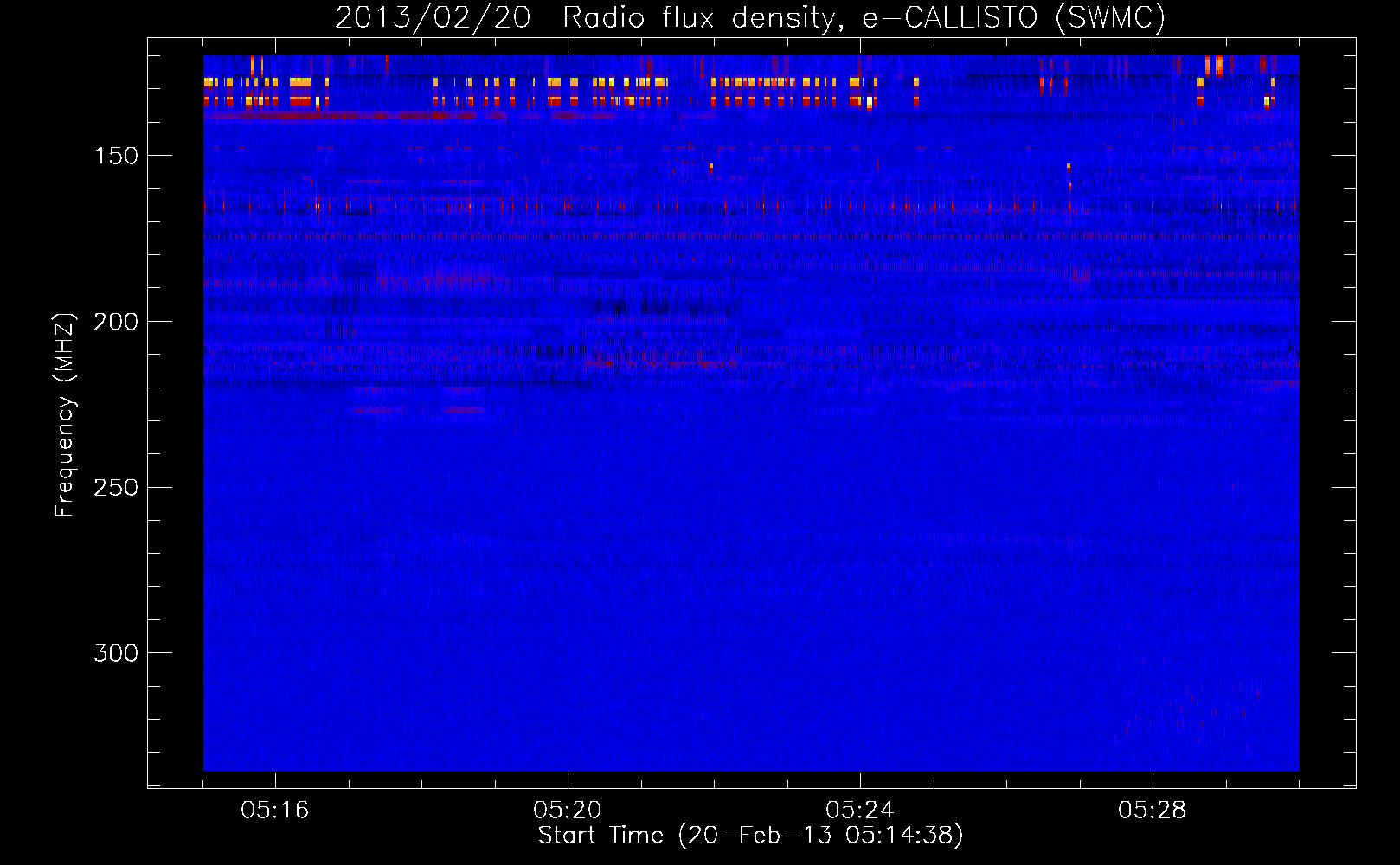Click the 'Frequency (MHZ)' axis label
This screenshot has height=865, width=1400.
[x=65, y=414]
